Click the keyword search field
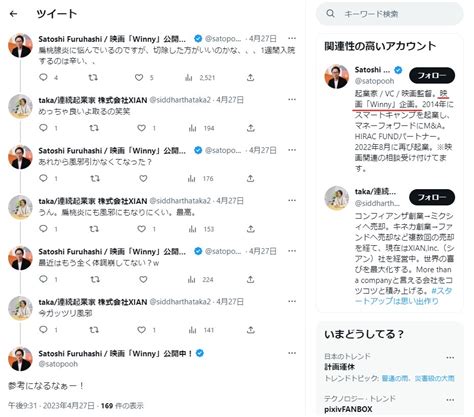 point(390,14)
